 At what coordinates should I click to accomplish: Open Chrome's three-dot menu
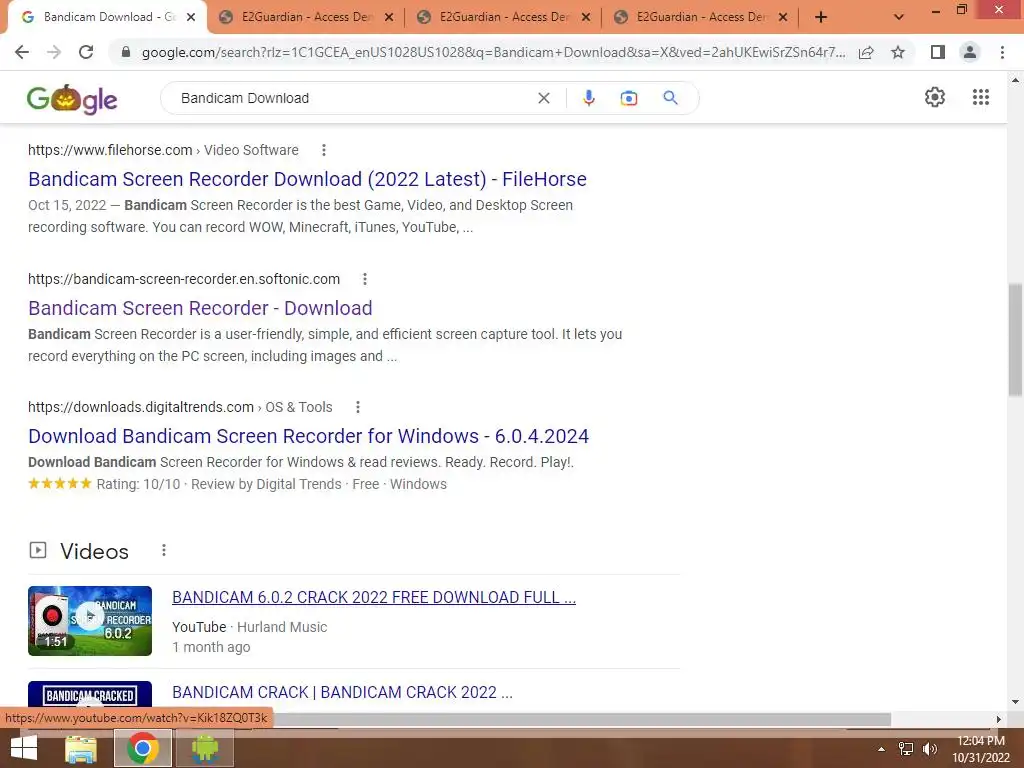[1002, 52]
